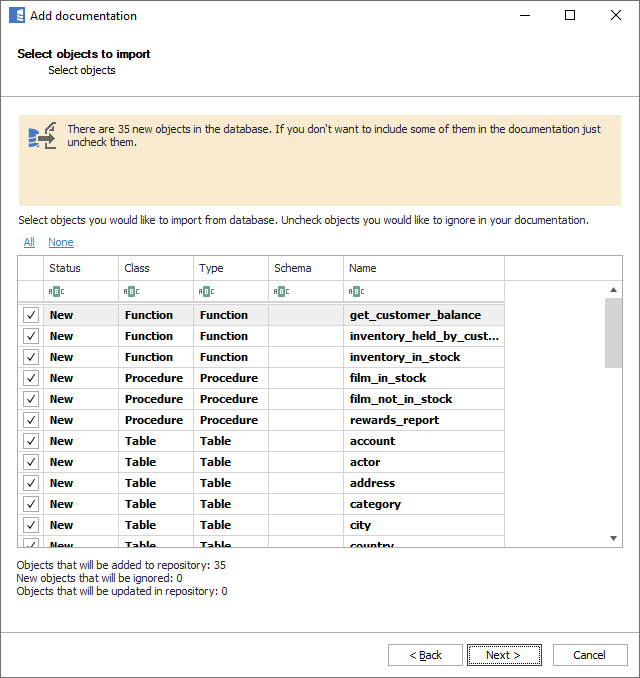
Task: Go back with the Back button
Action: 425,655
